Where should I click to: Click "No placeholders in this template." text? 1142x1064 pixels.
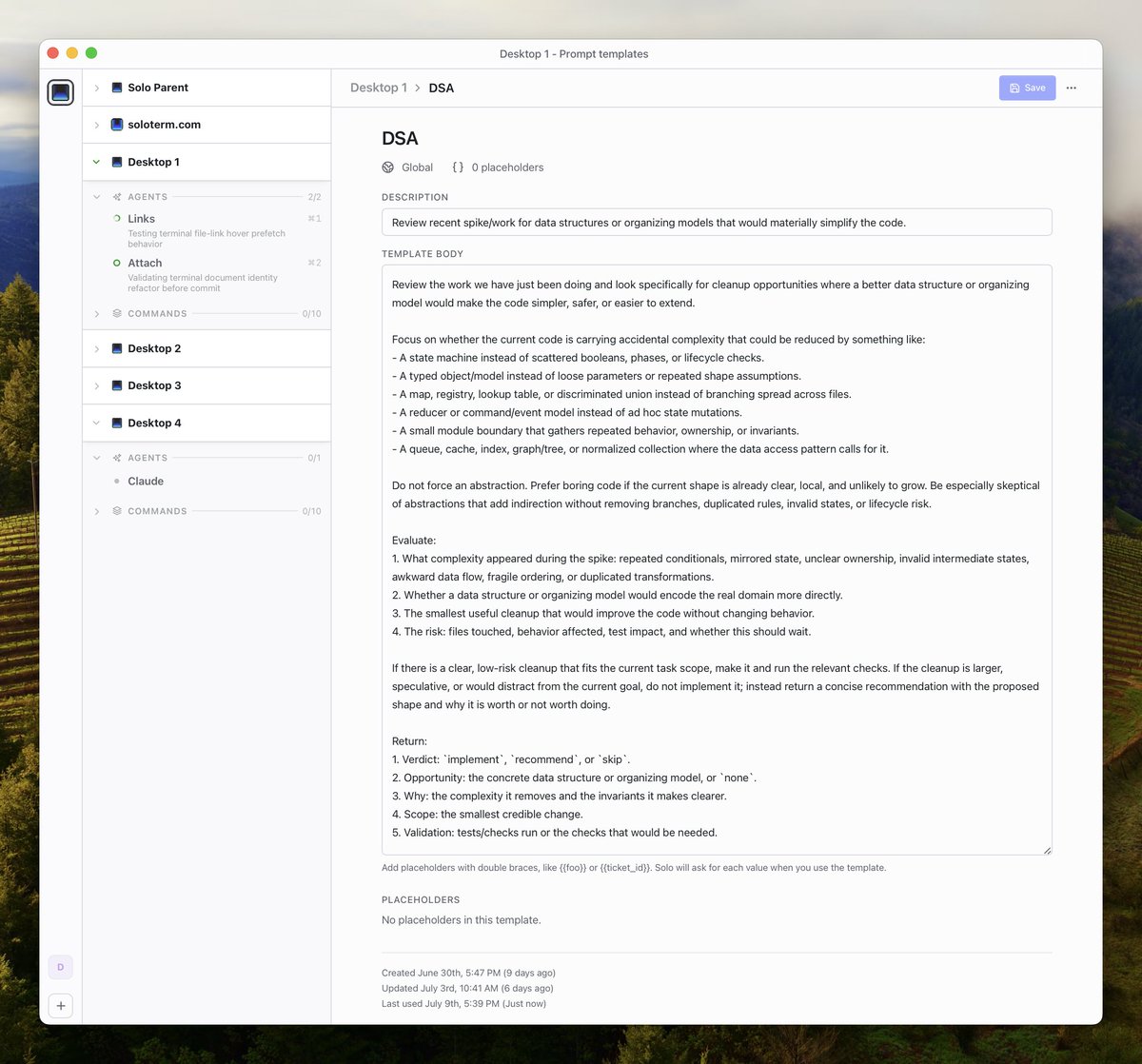[462, 920]
